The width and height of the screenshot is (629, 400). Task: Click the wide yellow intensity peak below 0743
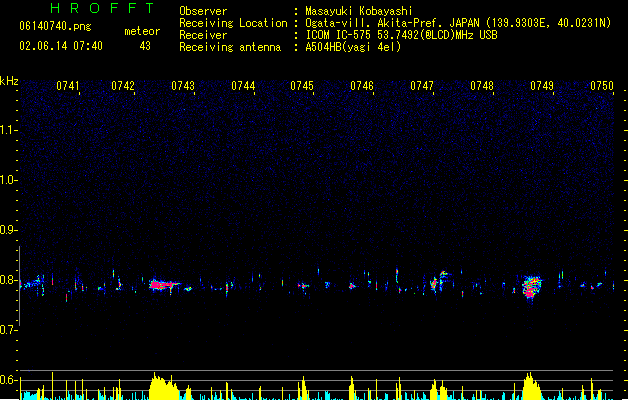[x=164, y=386]
